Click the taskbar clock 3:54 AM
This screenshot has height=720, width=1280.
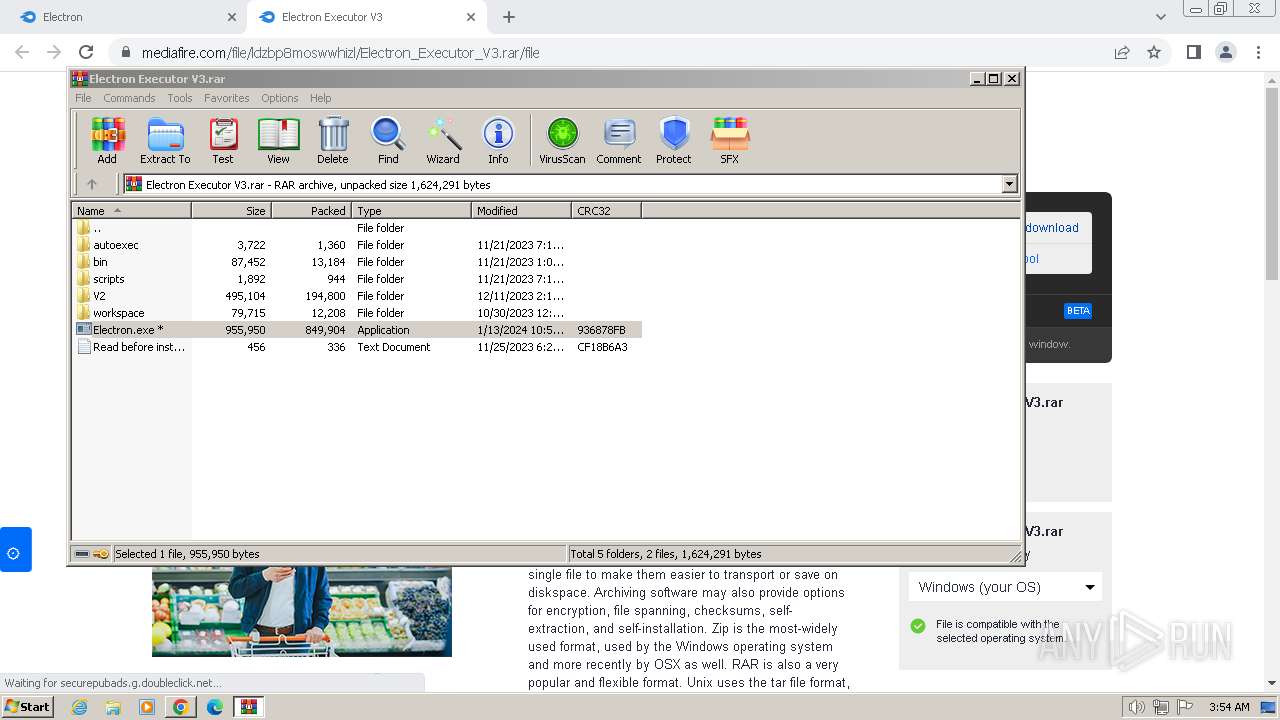pyautogui.click(x=1229, y=707)
